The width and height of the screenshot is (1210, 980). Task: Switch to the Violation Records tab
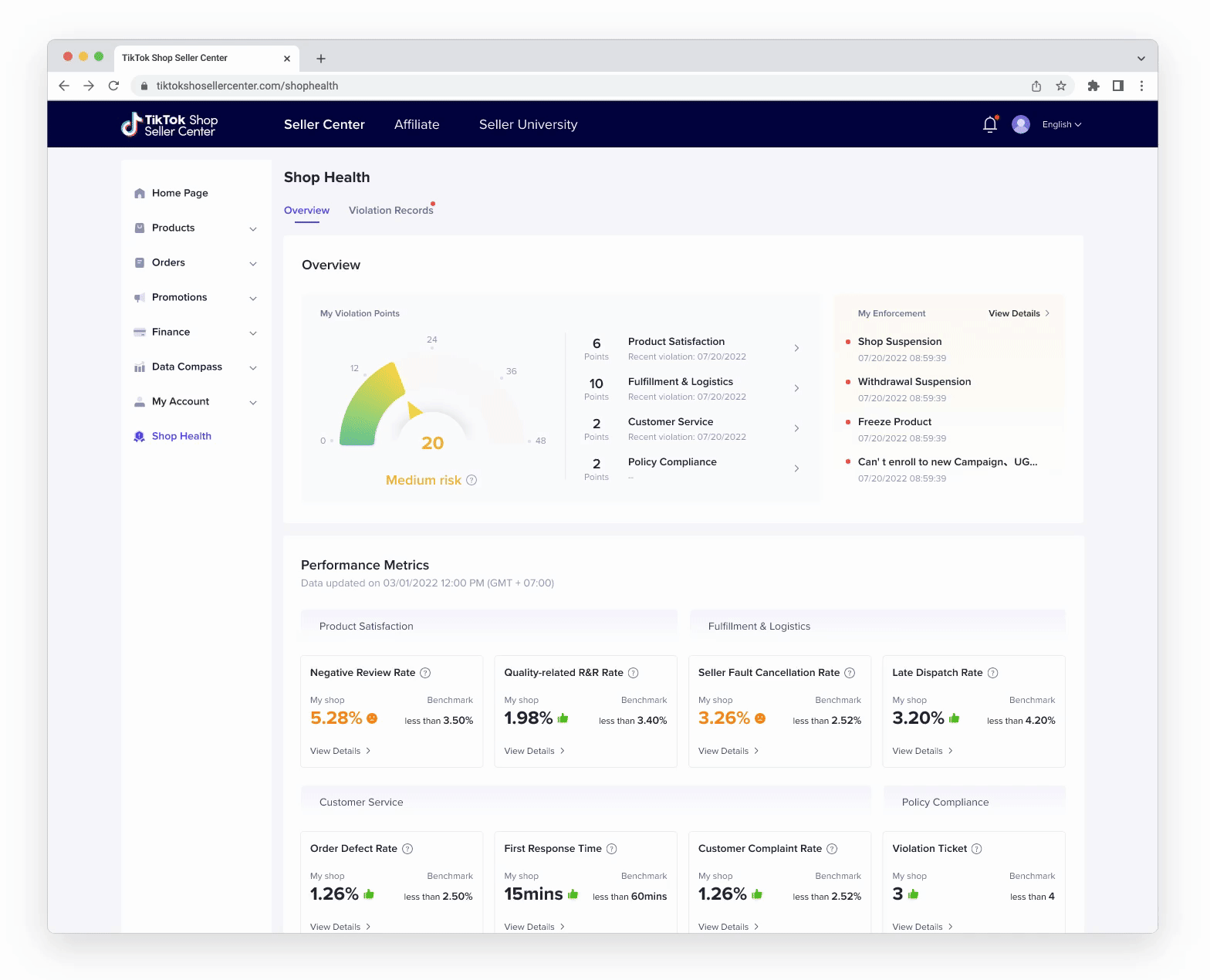(x=390, y=210)
